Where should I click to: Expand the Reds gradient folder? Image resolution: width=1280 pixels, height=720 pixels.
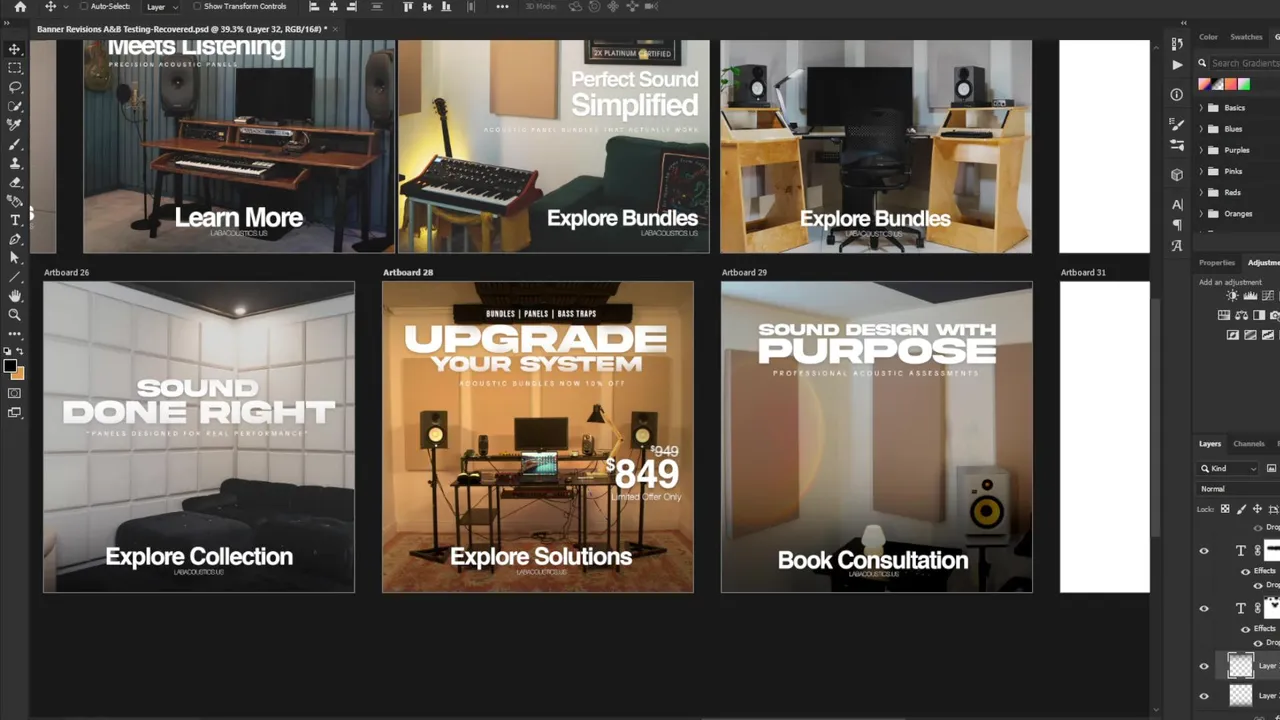pos(1201,192)
